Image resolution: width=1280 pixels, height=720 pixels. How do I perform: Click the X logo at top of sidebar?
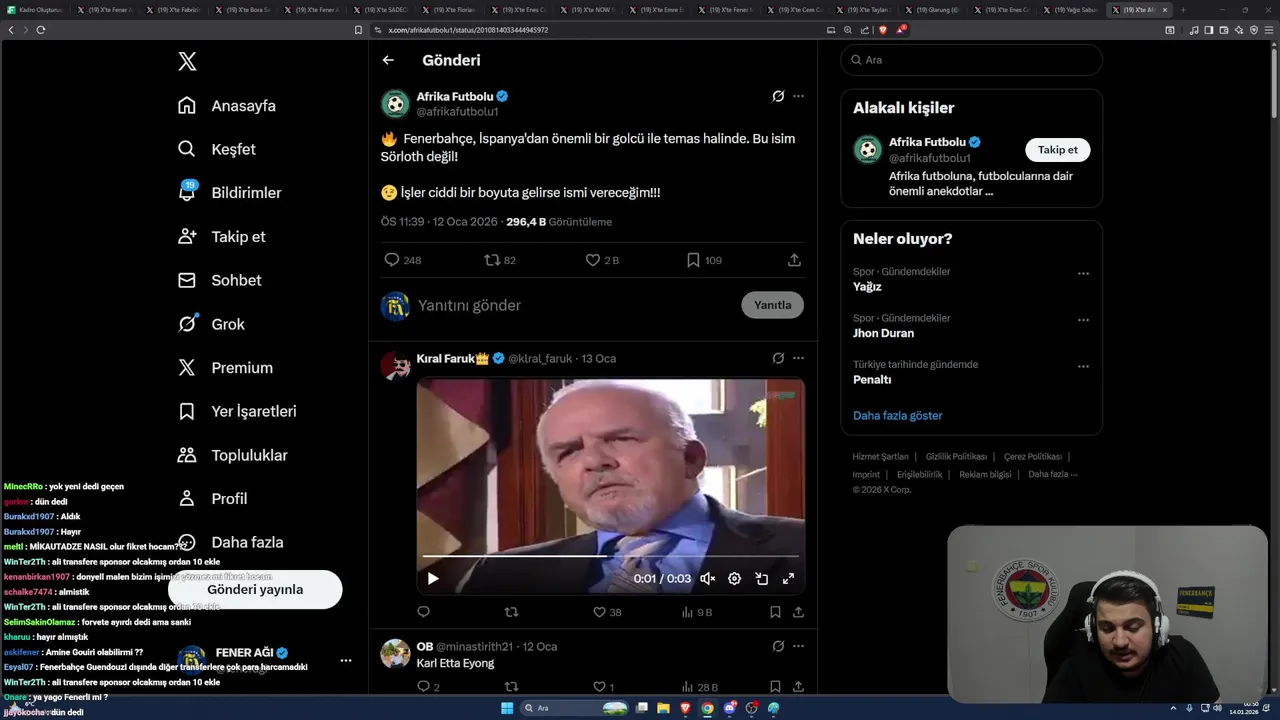187,62
